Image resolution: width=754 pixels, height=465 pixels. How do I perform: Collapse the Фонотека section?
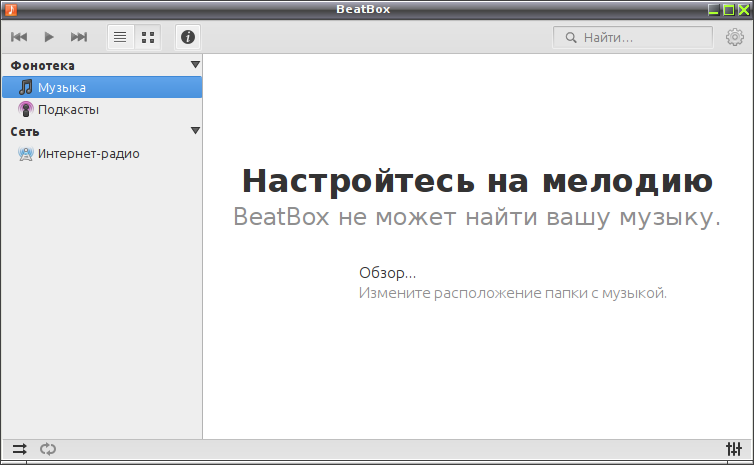click(195, 64)
